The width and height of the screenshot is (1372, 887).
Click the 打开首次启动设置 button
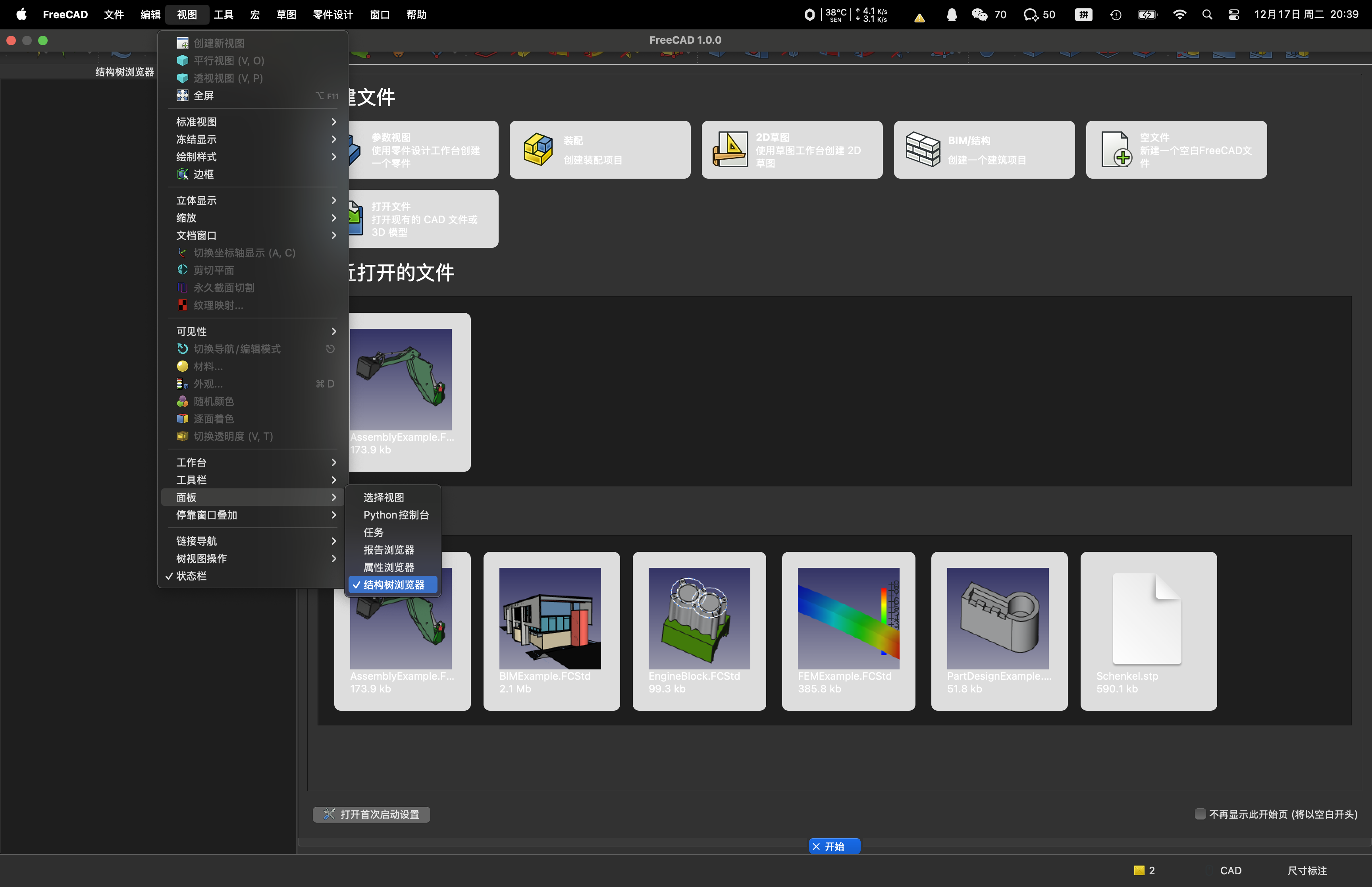click(x=371, y=814)
